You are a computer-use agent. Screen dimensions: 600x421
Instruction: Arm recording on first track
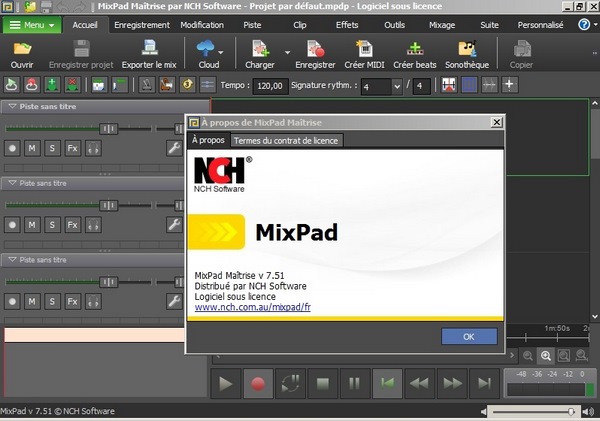(12, 148)
